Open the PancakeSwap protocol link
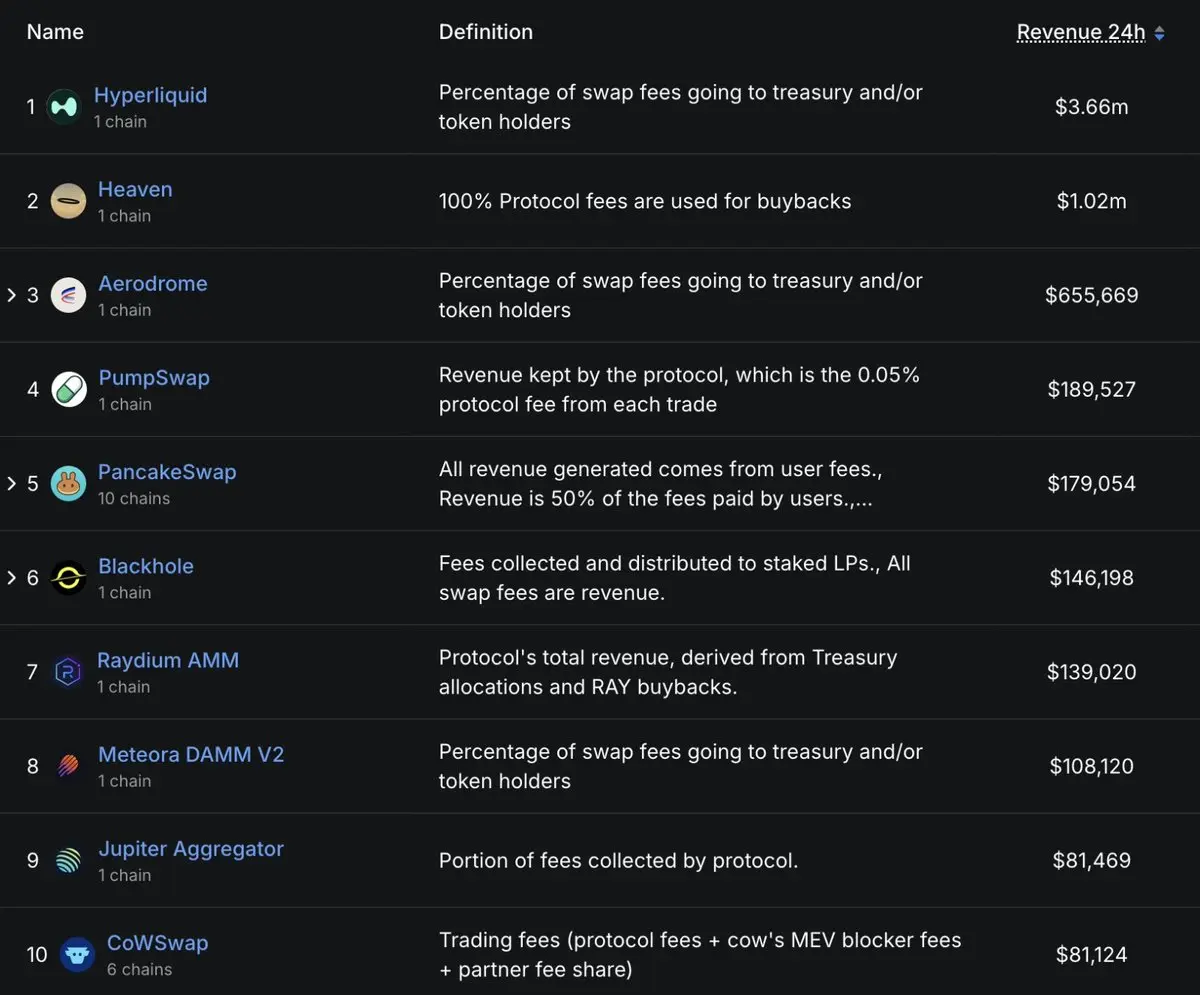1200x995 pixels. (167, 472)
